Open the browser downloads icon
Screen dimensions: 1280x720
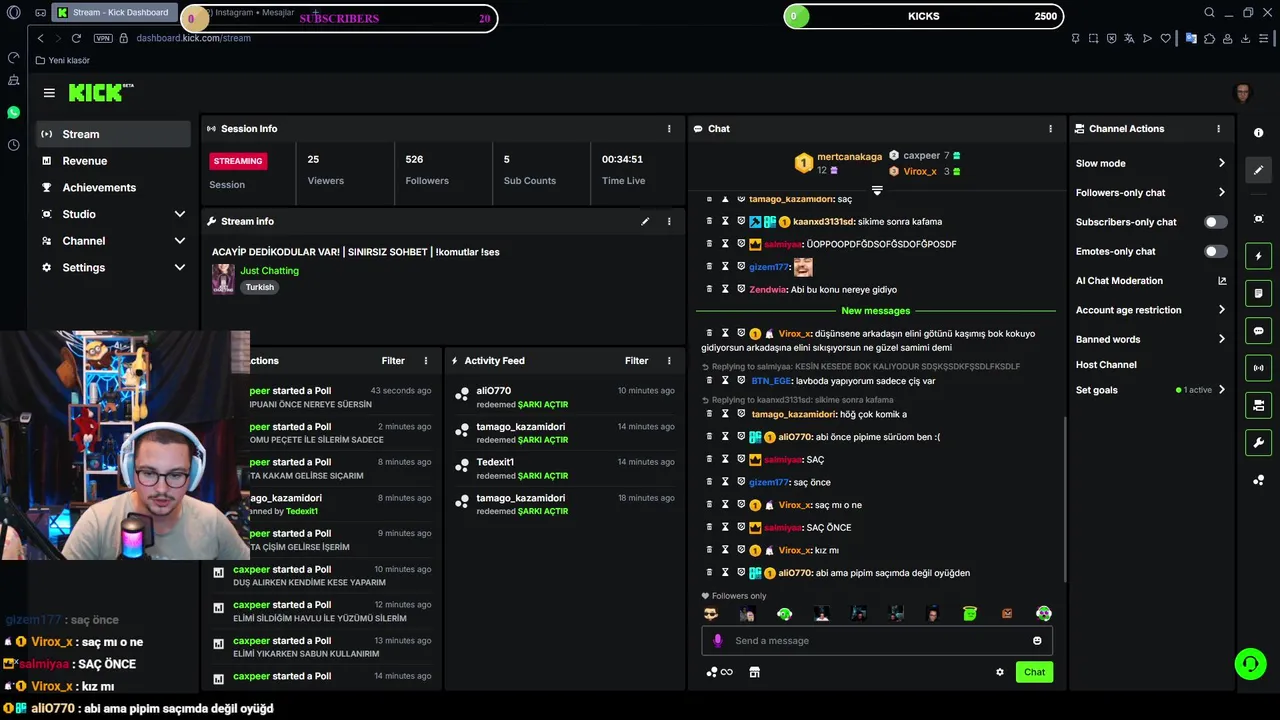coord(1246,38)
